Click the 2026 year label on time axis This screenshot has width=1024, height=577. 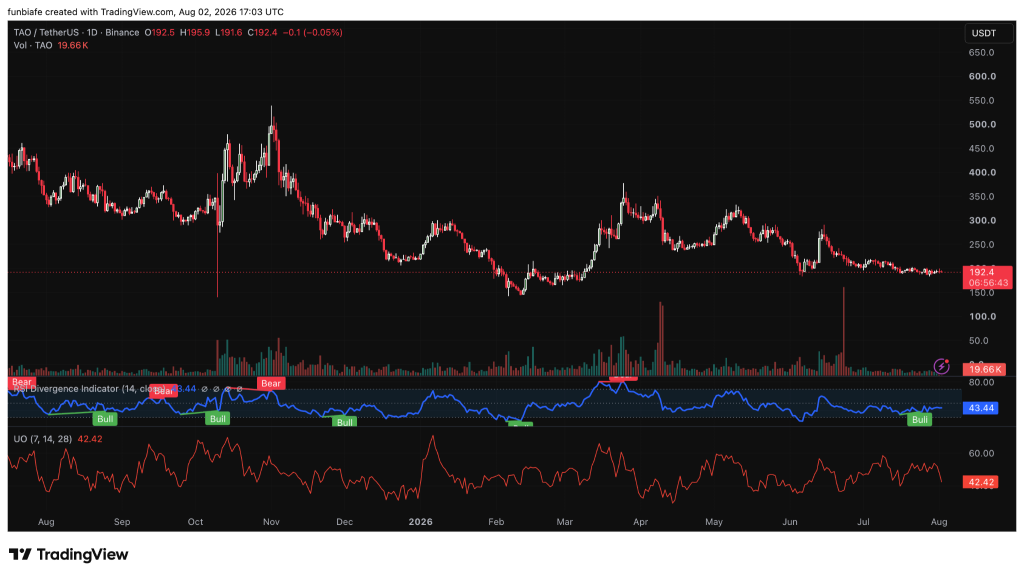click(x=421, y=522)
